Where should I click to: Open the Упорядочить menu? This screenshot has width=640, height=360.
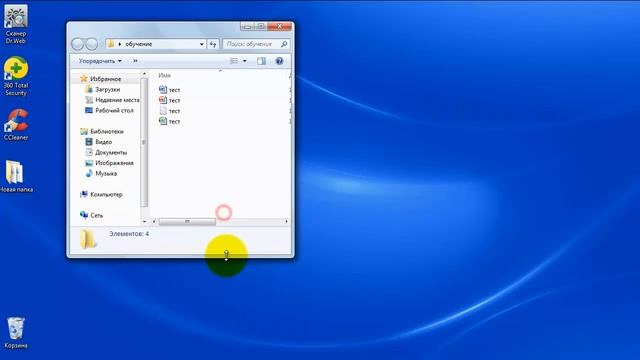tap(100, 61)
